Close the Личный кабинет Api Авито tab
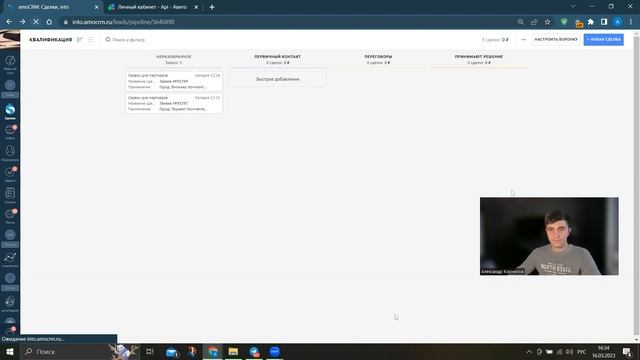This screenshot has height=360, width=640. click(196, 7)
